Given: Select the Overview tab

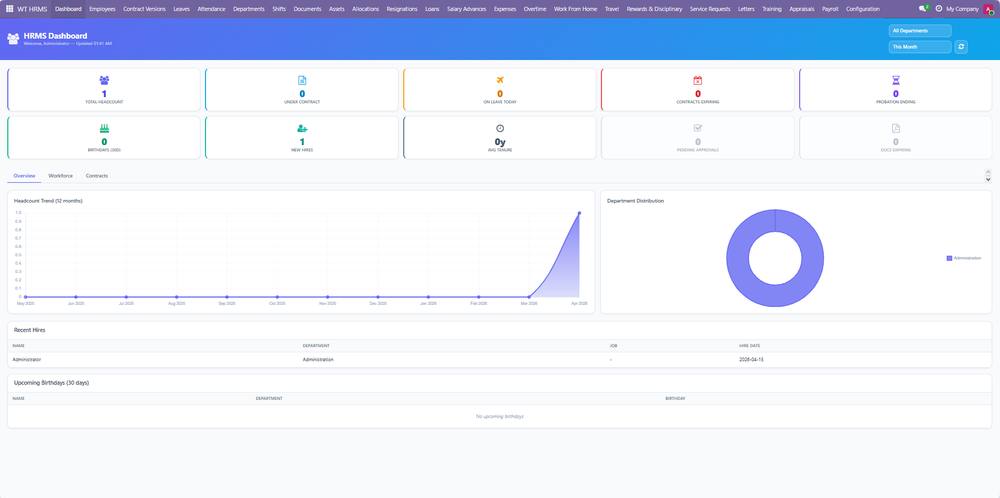Looking at the screenshot, I should [x=24, y=175].
